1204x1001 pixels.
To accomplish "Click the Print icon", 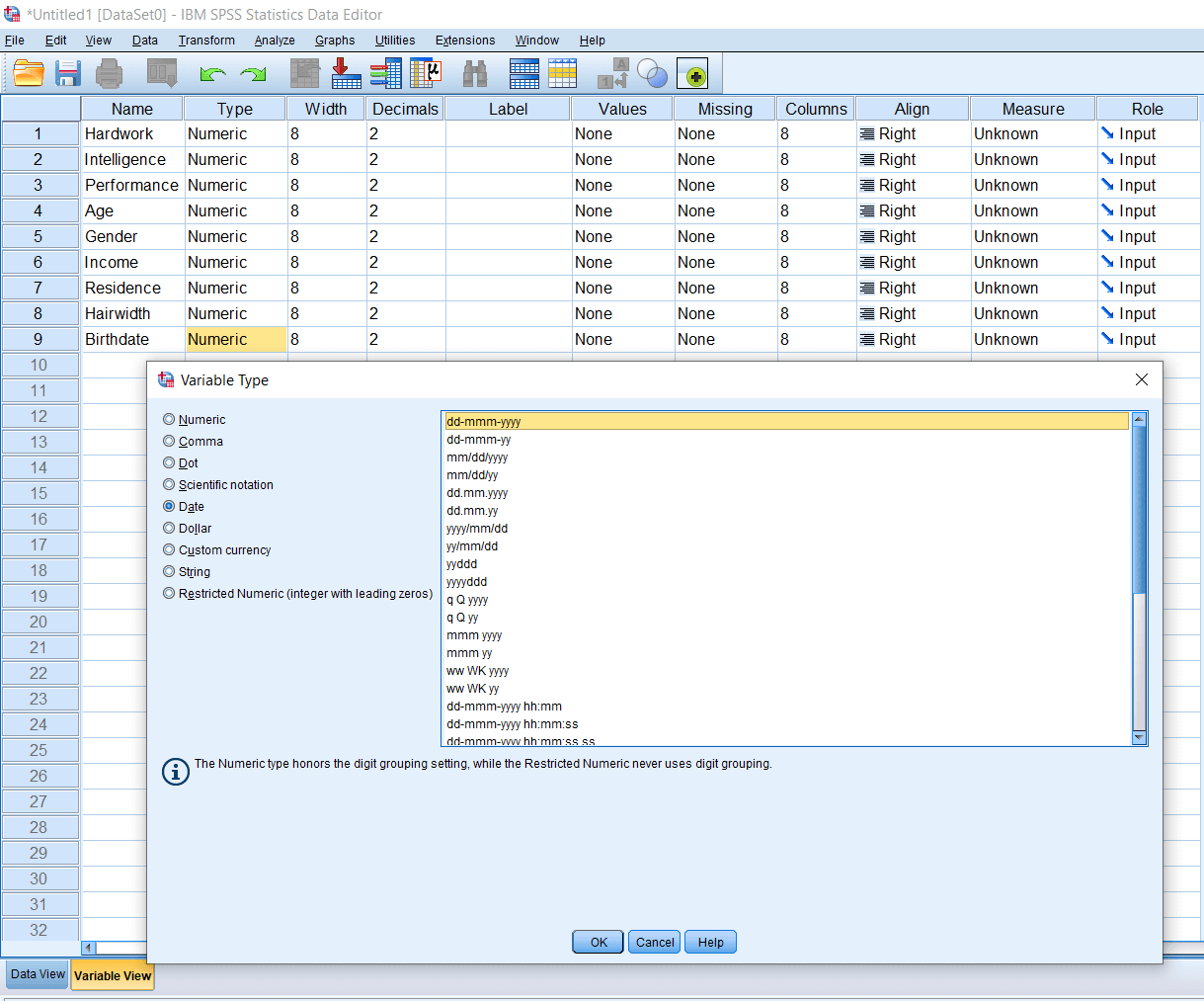I will tap(109, 72).
